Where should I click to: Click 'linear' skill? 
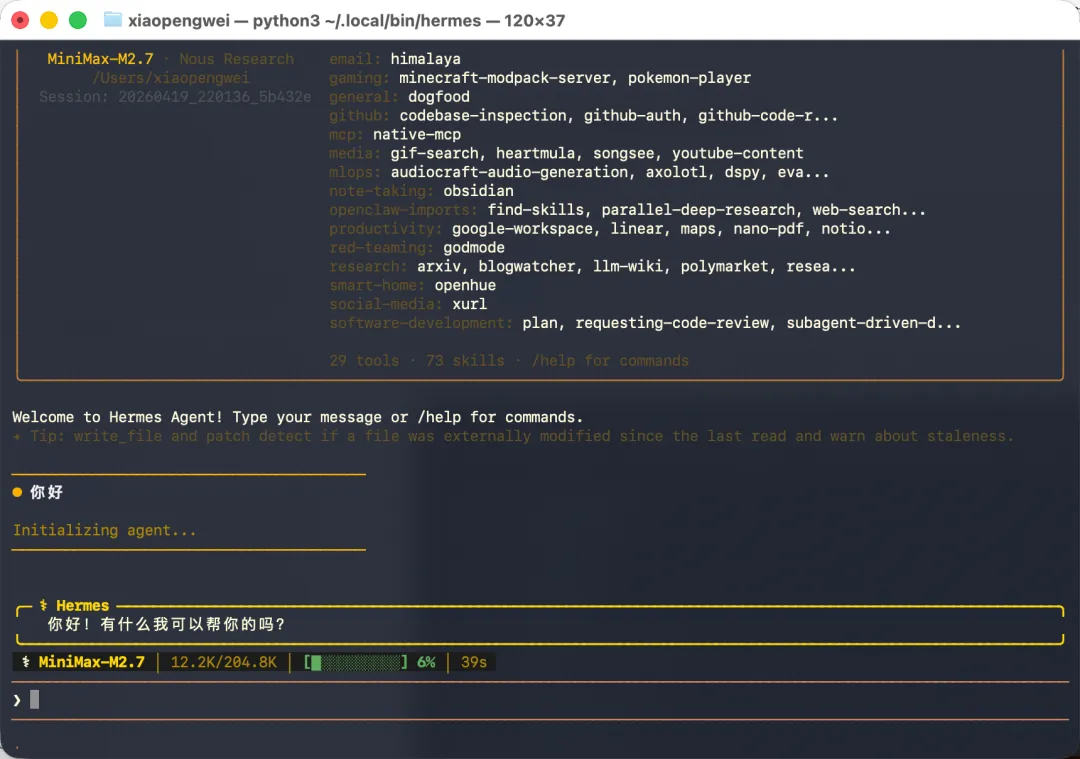636,229
